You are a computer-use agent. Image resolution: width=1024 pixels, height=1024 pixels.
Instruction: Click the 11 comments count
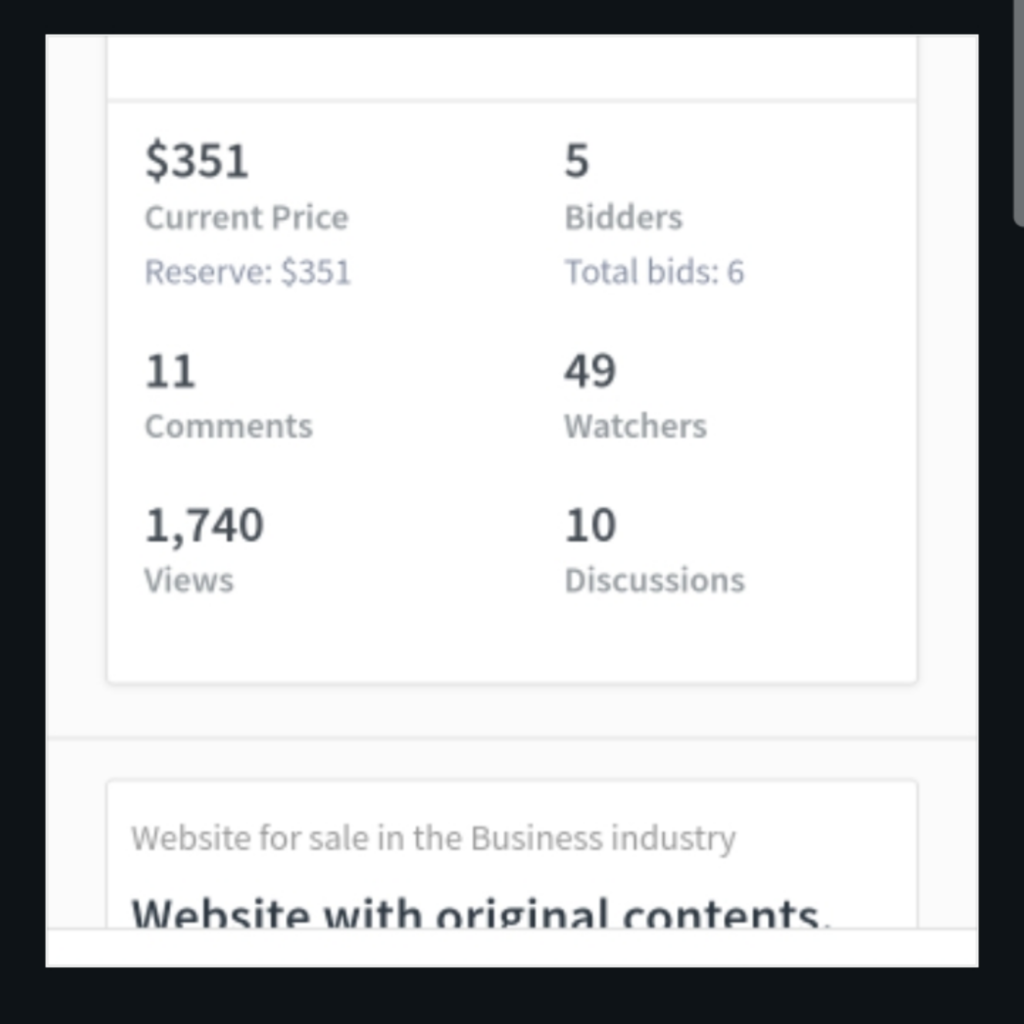tap(170, 372)
